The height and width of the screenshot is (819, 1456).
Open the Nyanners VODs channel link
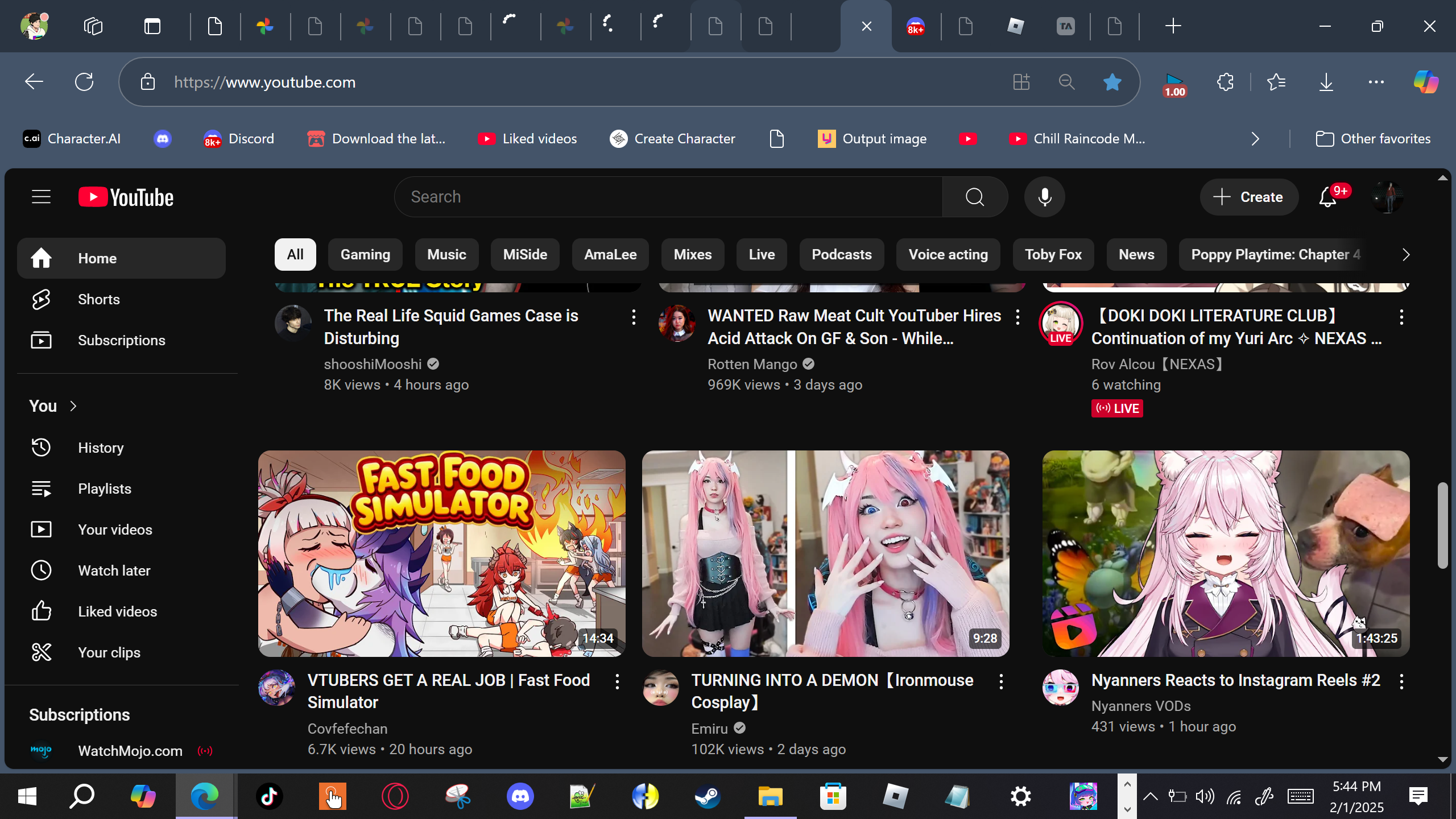tap(1140, 706)
